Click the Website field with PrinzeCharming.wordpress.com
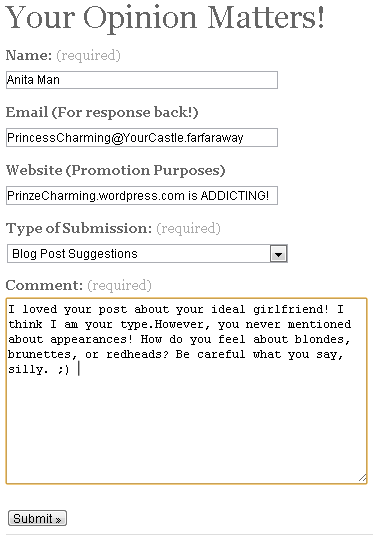 click(x=142, y=196)
